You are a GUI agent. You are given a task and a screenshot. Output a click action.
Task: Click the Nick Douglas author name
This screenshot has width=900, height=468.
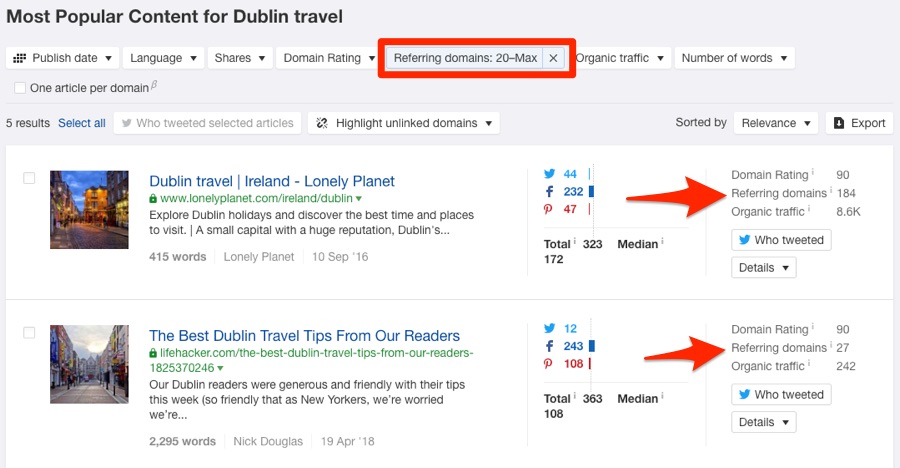click(267, 441)
